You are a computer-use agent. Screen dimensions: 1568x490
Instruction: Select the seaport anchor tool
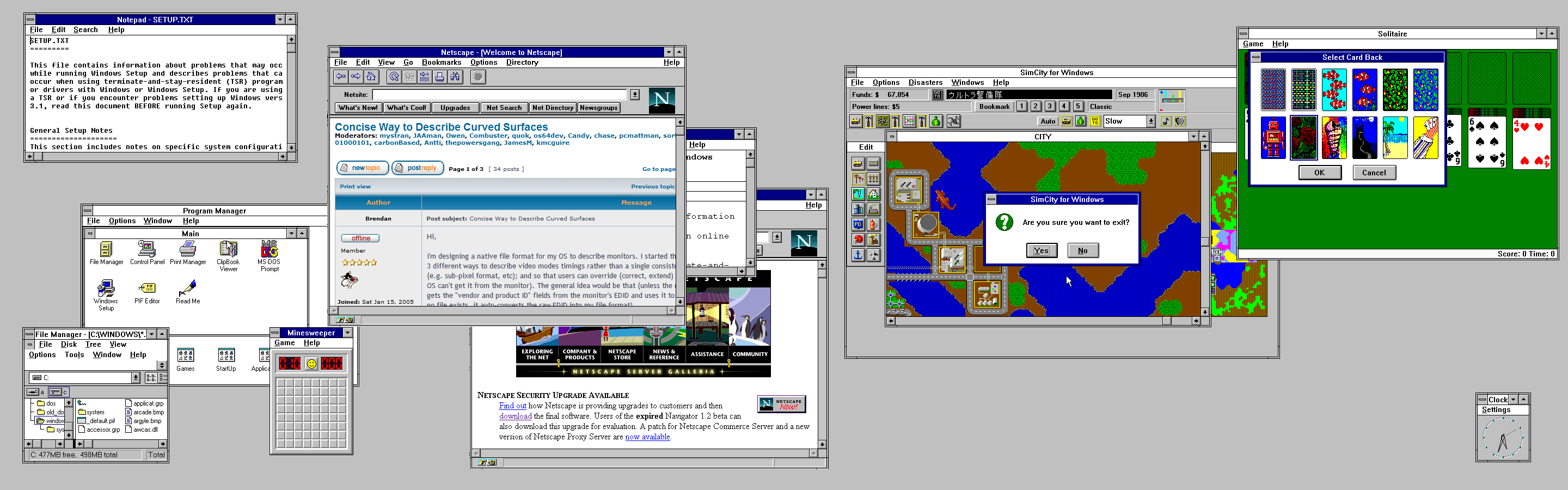(858, 255)
